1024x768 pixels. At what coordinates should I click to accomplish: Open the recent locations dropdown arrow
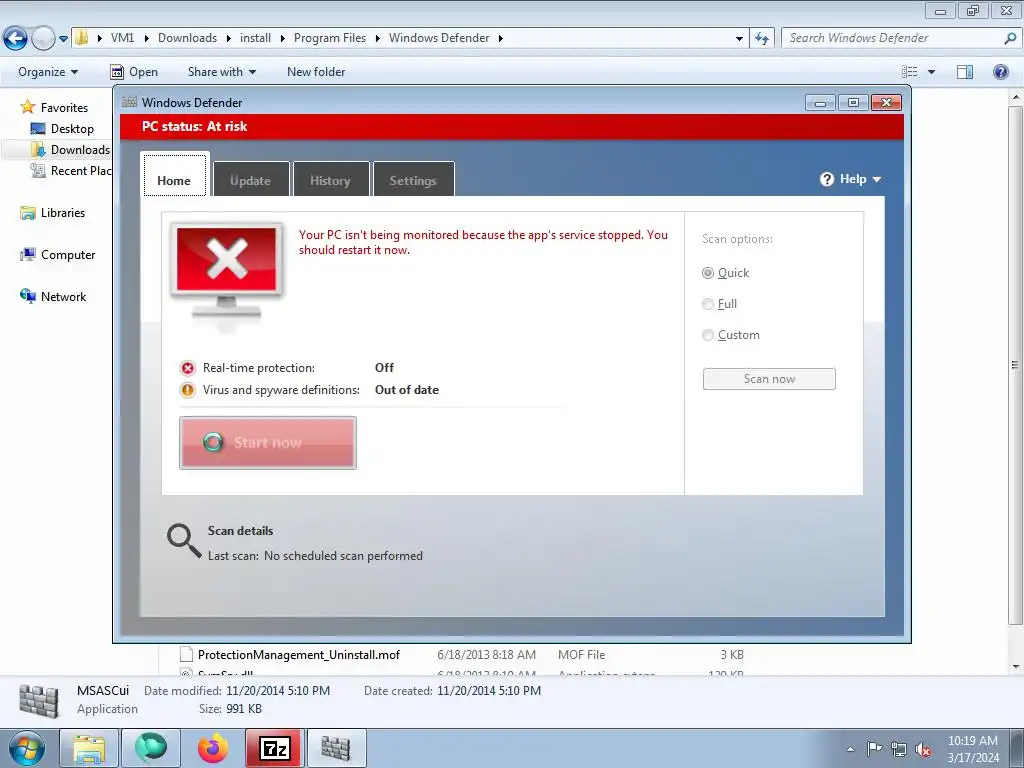pos(63,39)
